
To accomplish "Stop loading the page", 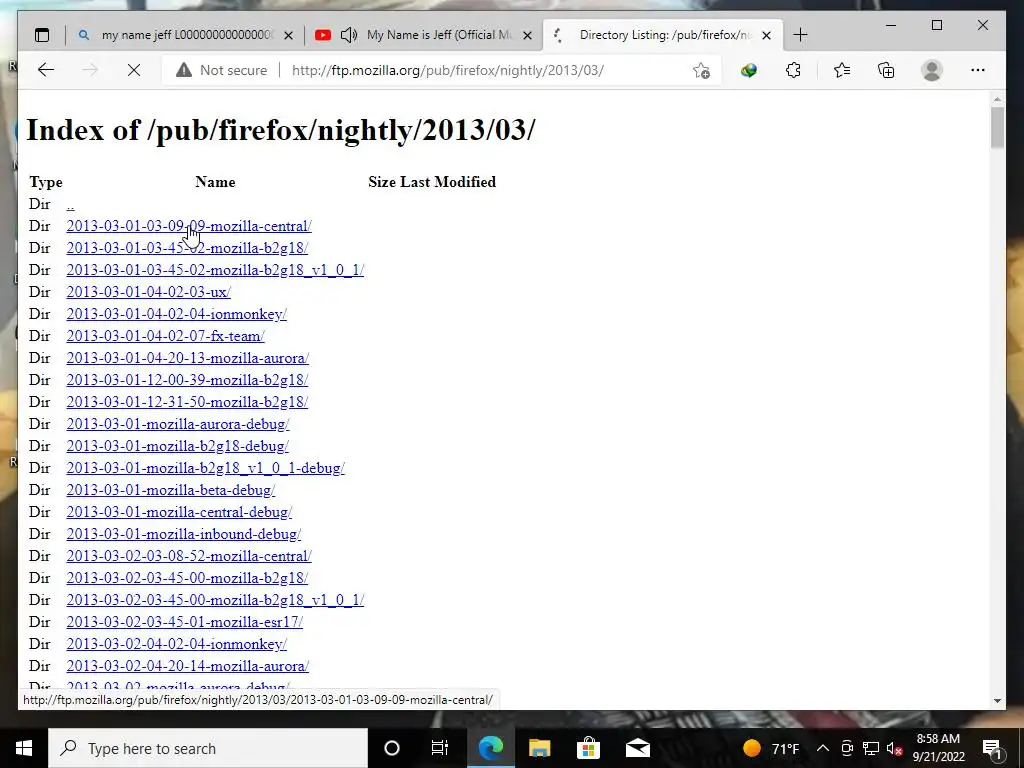I will [134, 70].
